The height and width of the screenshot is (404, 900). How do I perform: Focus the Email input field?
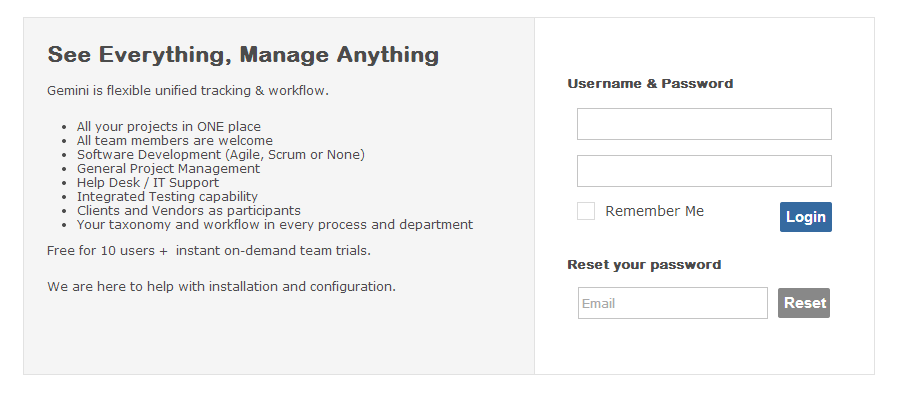[672, 303]
